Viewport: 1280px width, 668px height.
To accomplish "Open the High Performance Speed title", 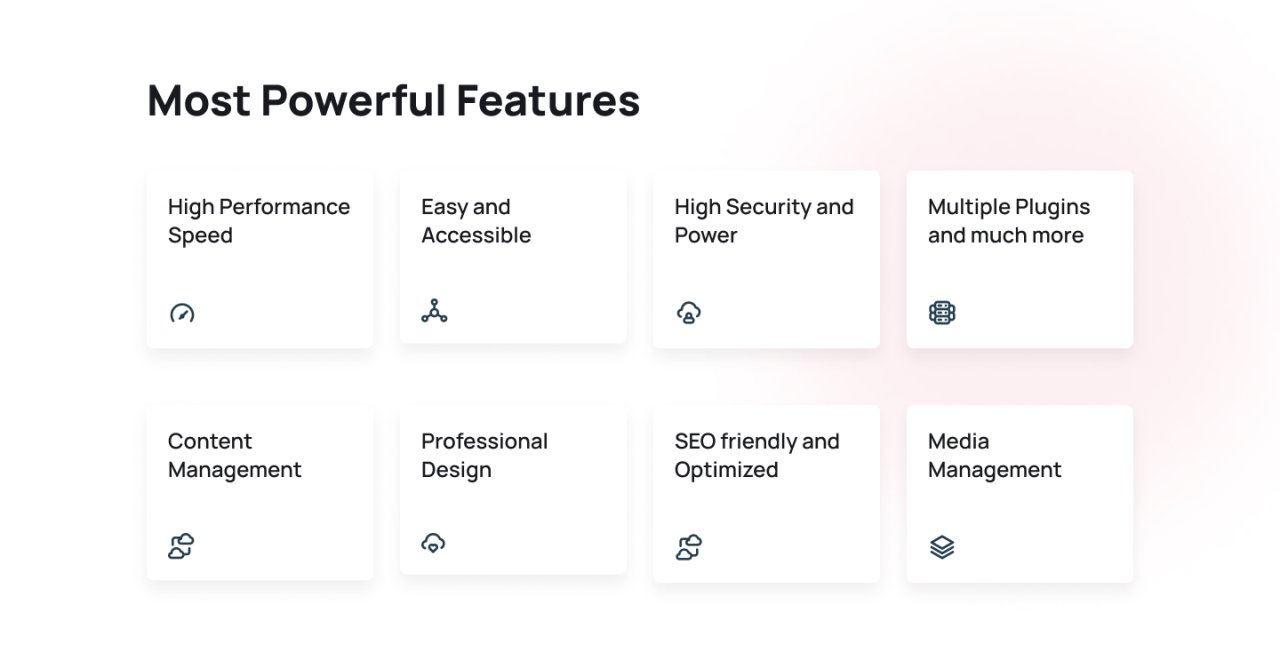I will pos(259,221).
